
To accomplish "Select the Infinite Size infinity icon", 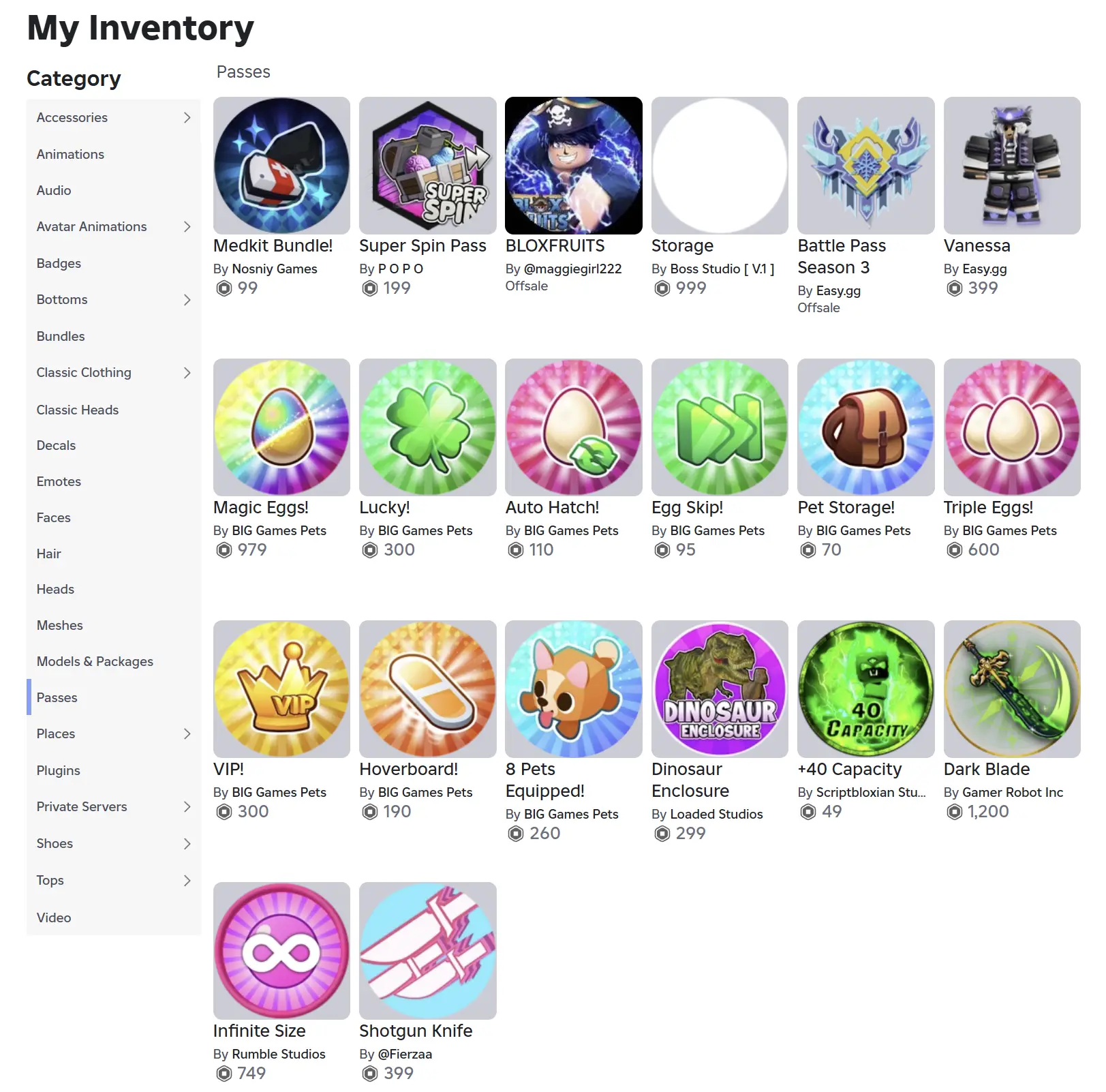I will 281,951.
